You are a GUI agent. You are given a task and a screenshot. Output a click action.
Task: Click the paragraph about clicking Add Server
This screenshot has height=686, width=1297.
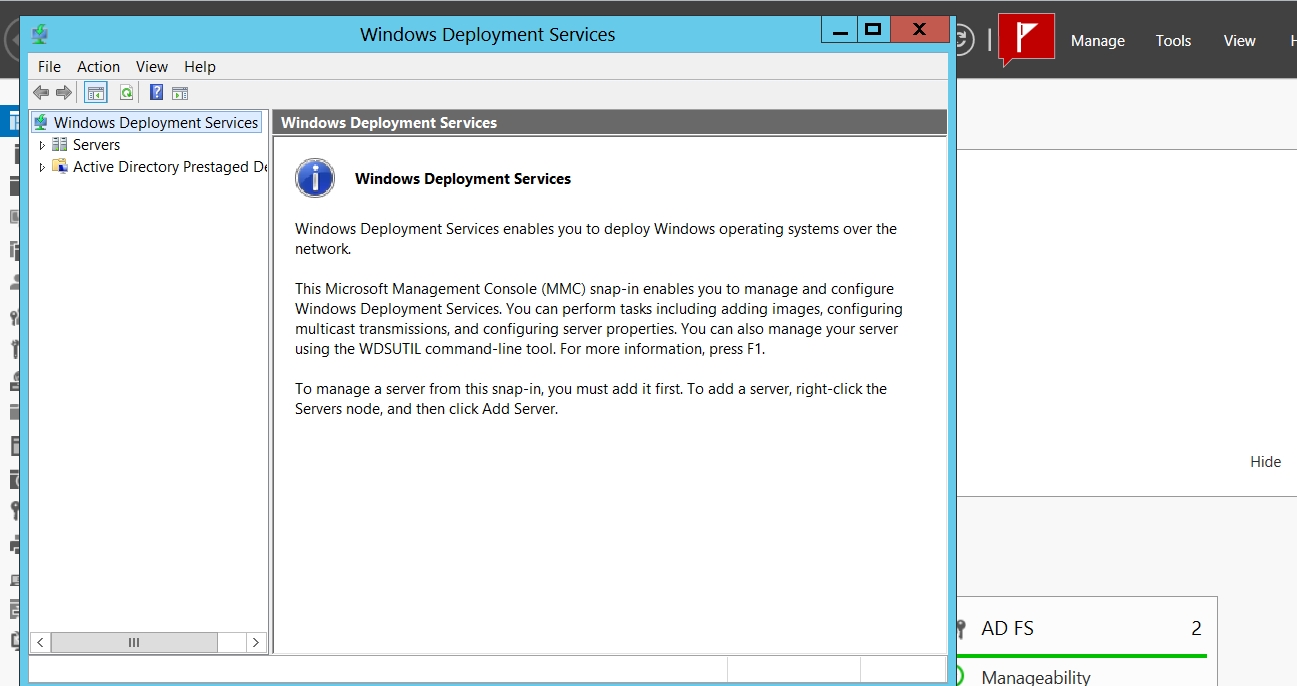(591, 399)
